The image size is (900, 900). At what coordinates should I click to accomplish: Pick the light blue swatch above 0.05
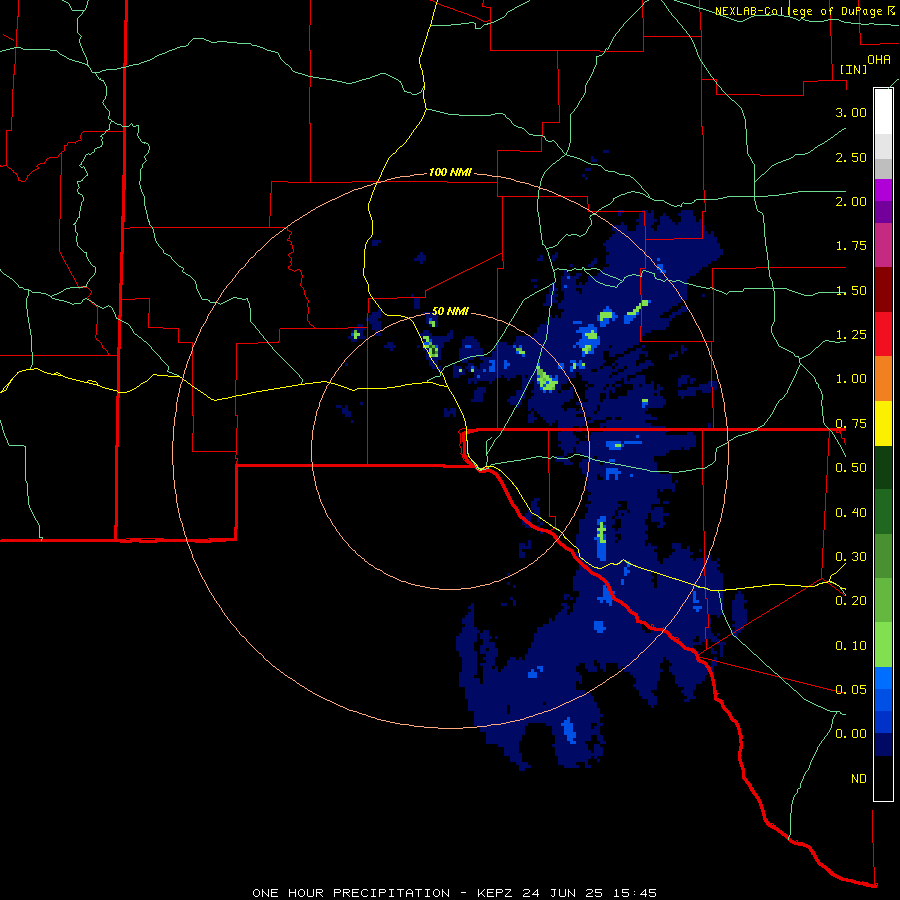pos(883,678)
